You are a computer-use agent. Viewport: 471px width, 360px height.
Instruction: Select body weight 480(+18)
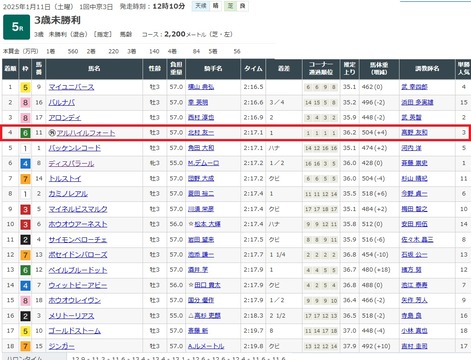click(x=376, y=270)
